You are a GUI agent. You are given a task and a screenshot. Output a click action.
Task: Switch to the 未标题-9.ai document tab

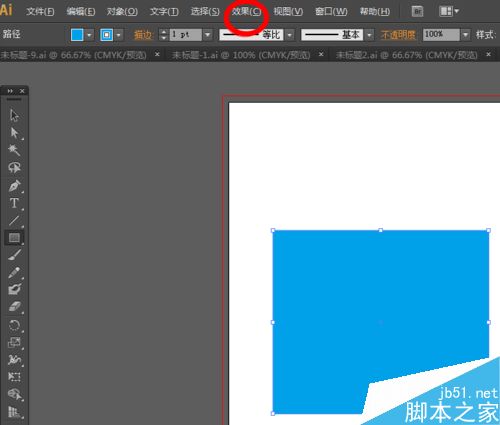click(73, 55)
